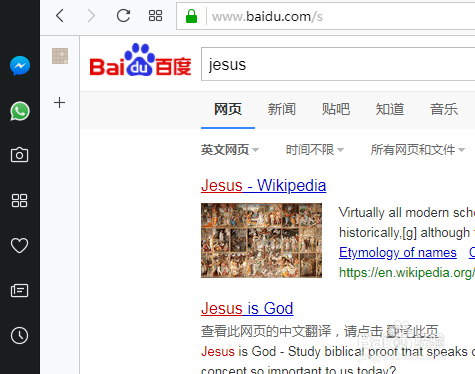Add a new tab with the plus icon
This screenshot has width=475, height=374.
click(x=60, y=102)
